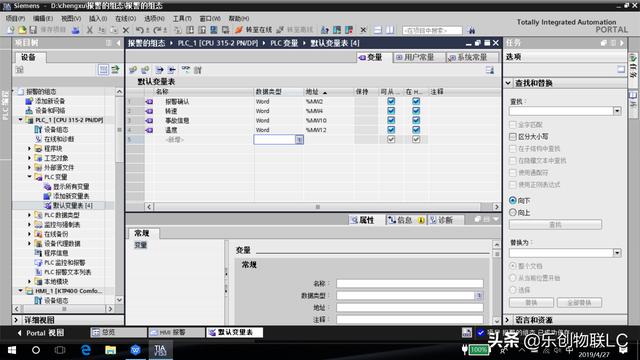Open the 在线(O) menu
This screenshot has width=640, height=360.
(x=125, y=18)
